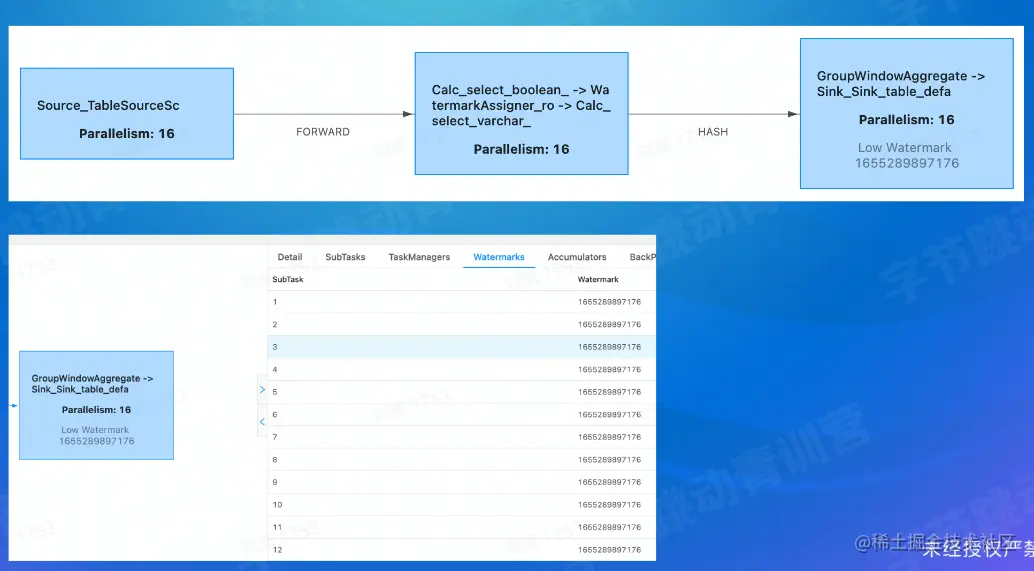Open the TaskManagers tab
The height and width of the screenshot is (571, 1034).
click(x=419, y=257)
